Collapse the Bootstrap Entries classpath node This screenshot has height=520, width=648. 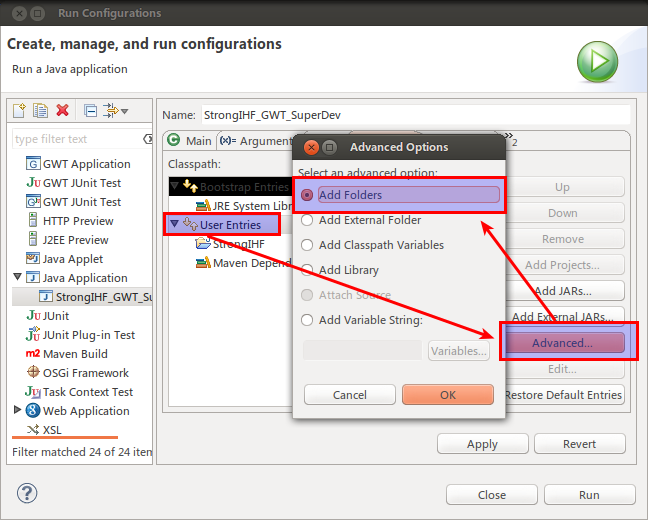(x=175, y=186)
